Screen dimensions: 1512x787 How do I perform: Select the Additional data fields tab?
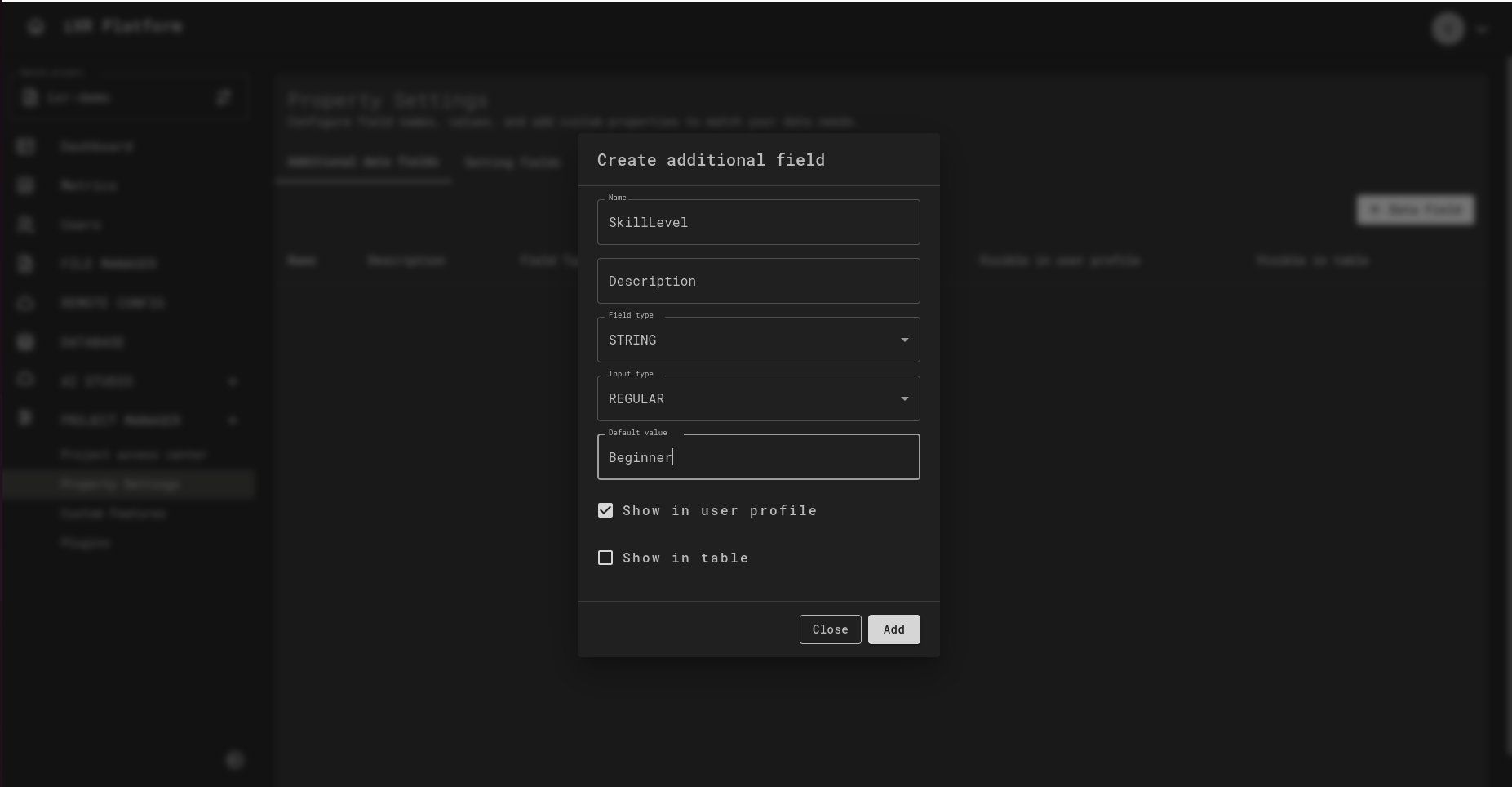coord(364,162)
